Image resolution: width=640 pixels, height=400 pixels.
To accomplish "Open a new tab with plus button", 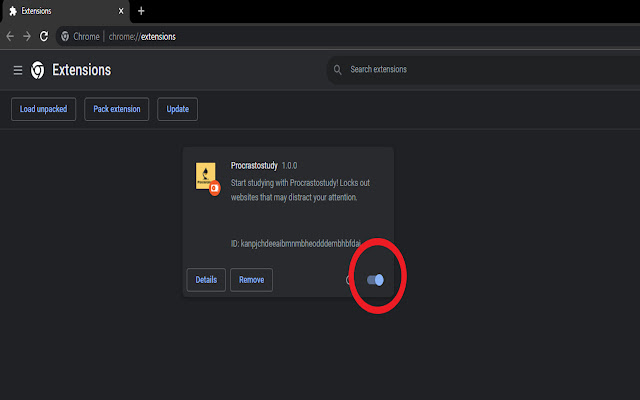I will tap(141, 11).
